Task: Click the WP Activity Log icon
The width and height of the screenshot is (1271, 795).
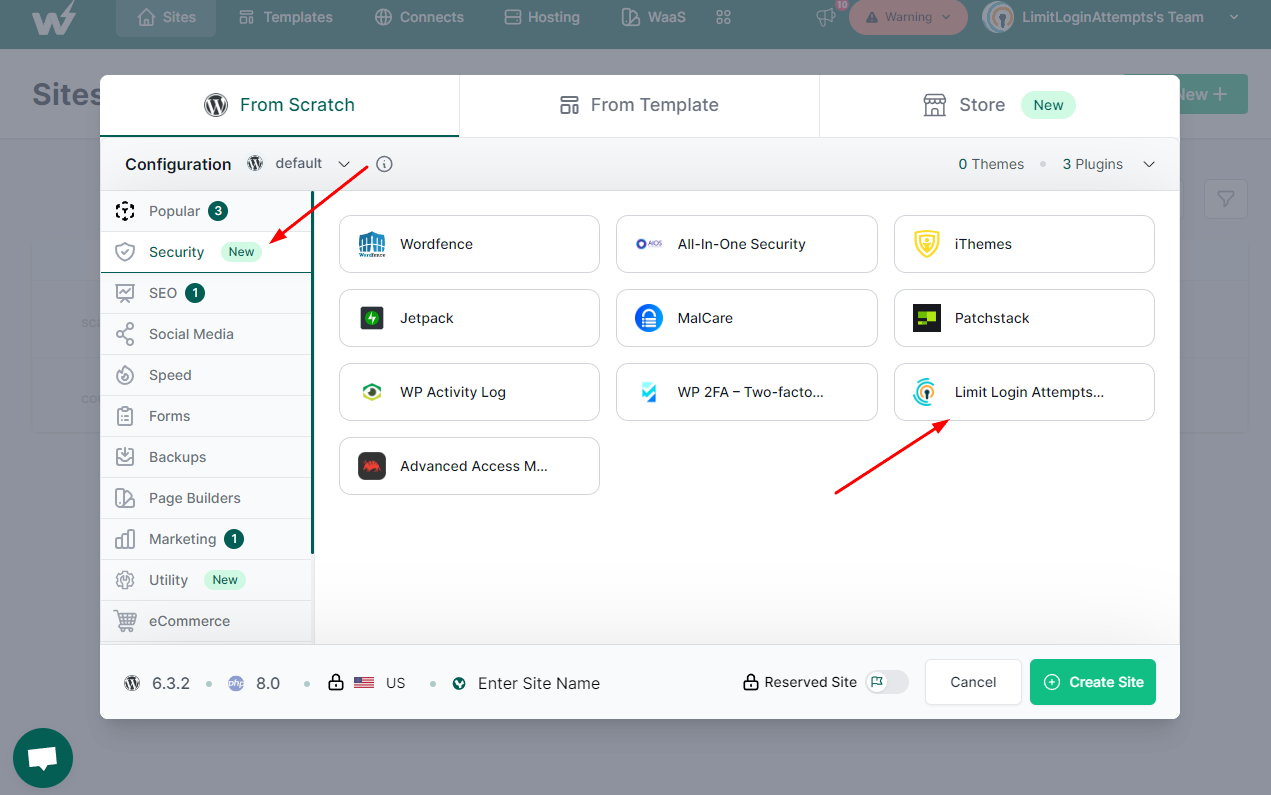Action: [372, 392]
